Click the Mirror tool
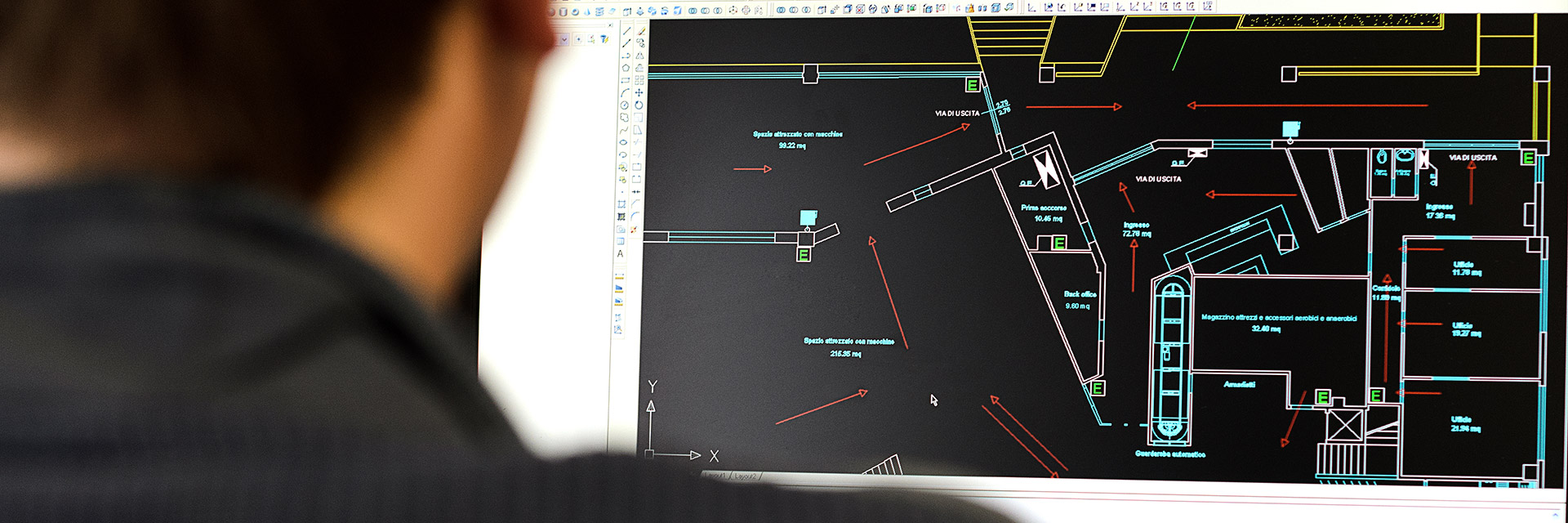The height and width of the screenshot is (523, 1568). point(639,55)
